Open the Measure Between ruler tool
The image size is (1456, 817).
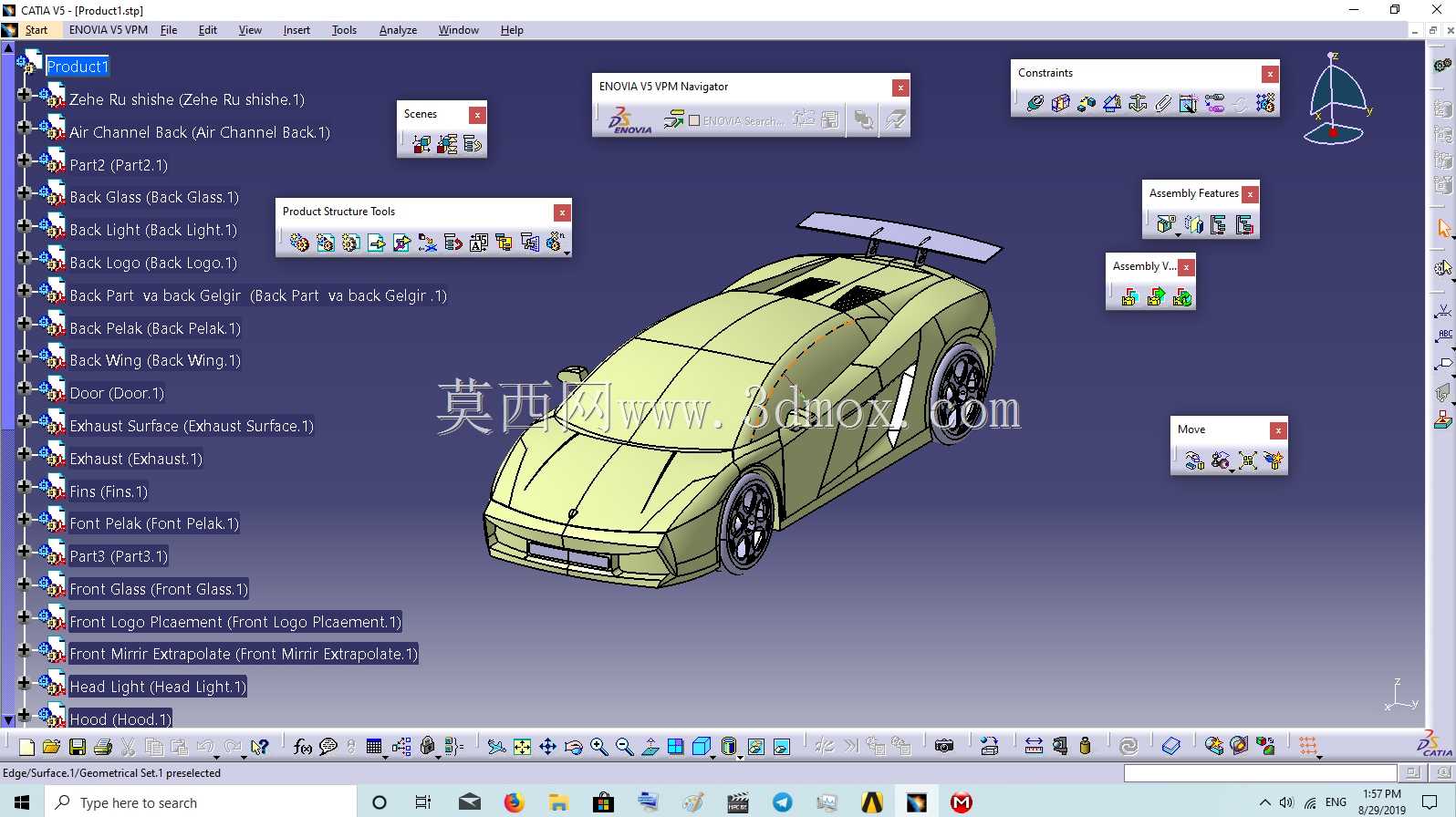point(1034,747)
